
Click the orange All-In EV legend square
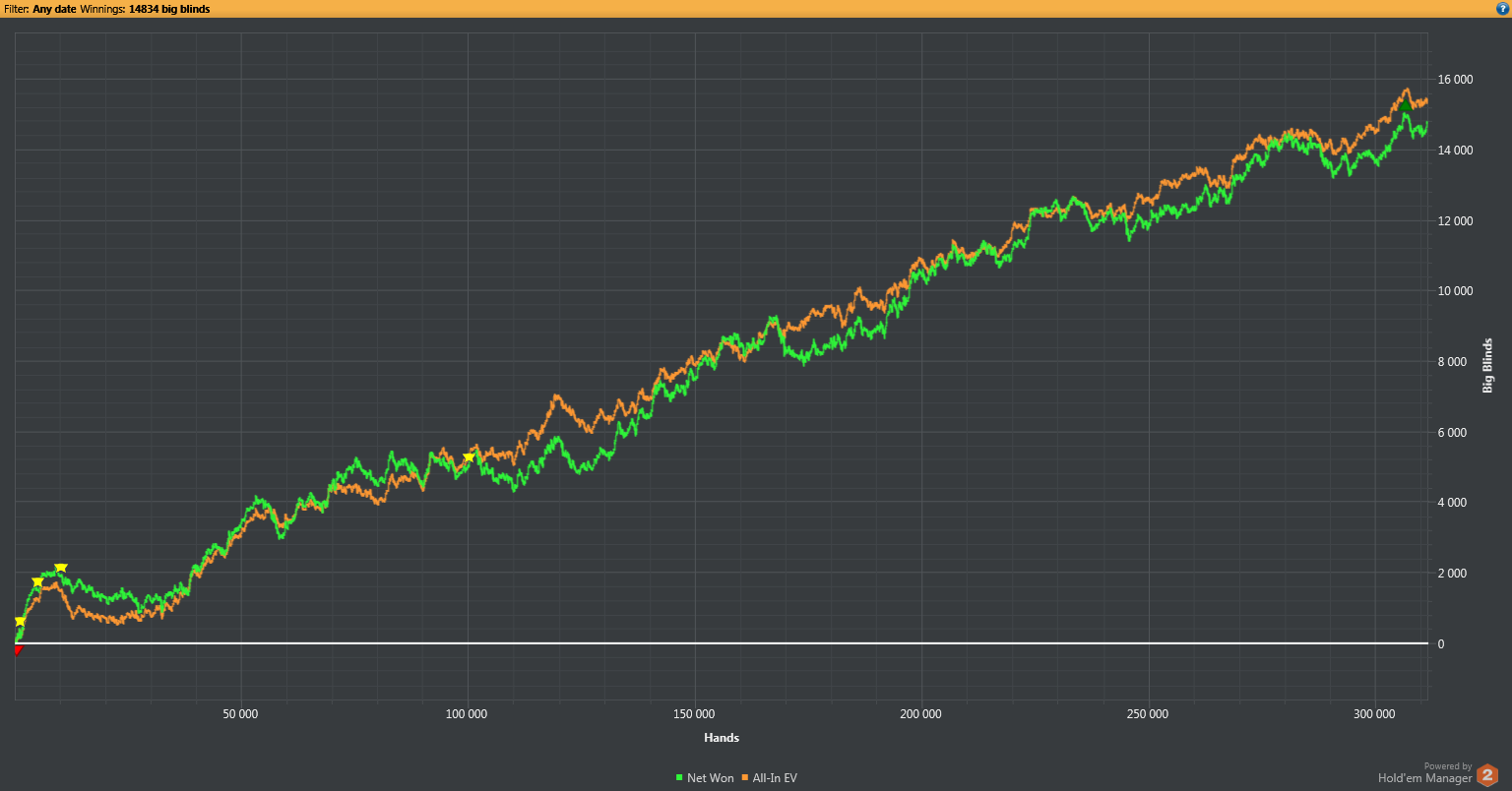[745, 778]
